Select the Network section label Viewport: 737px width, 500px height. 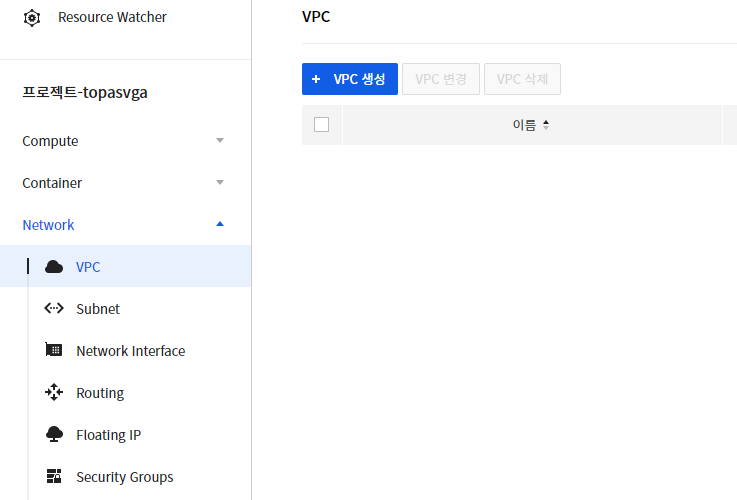48,225
